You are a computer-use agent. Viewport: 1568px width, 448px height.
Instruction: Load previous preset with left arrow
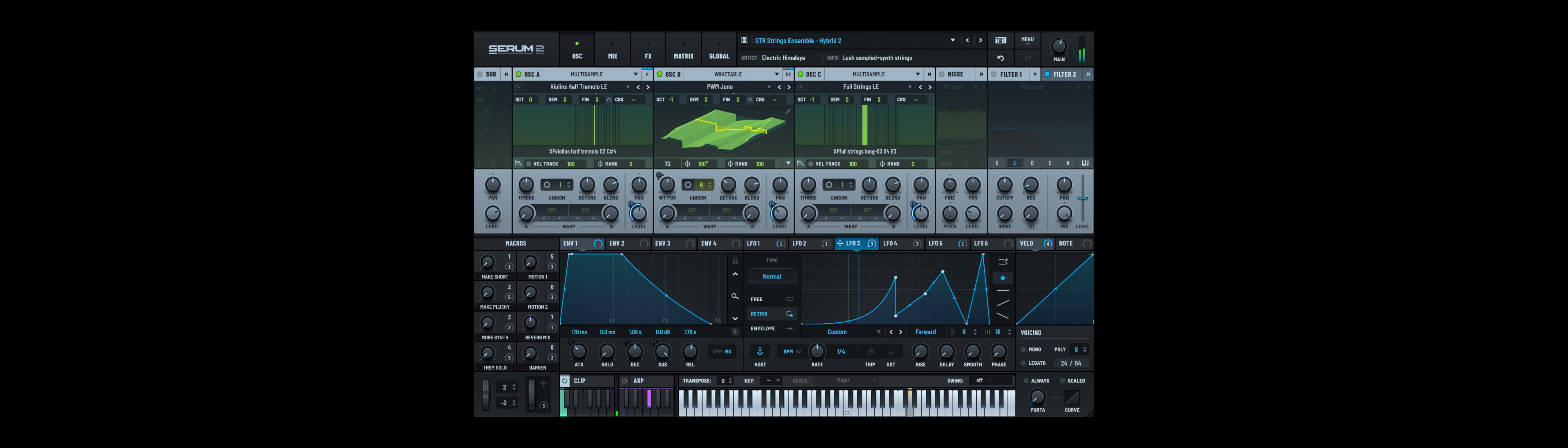click(967, 40)
